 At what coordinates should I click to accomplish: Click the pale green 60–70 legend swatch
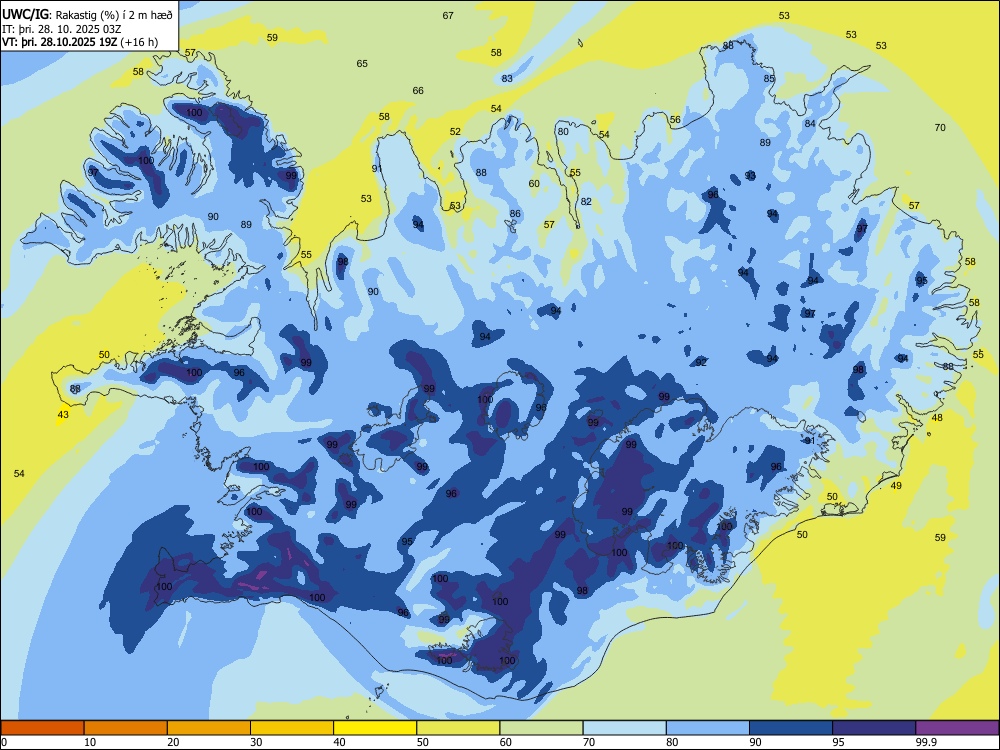coord(541,728)
